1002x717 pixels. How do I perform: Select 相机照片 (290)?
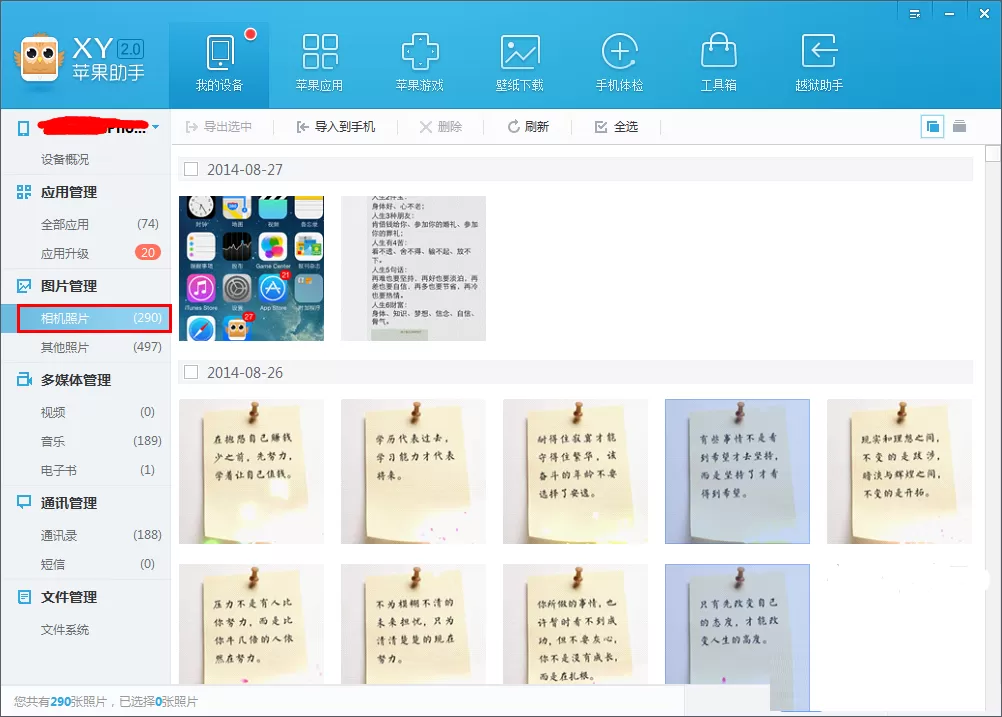coord(94,318)
